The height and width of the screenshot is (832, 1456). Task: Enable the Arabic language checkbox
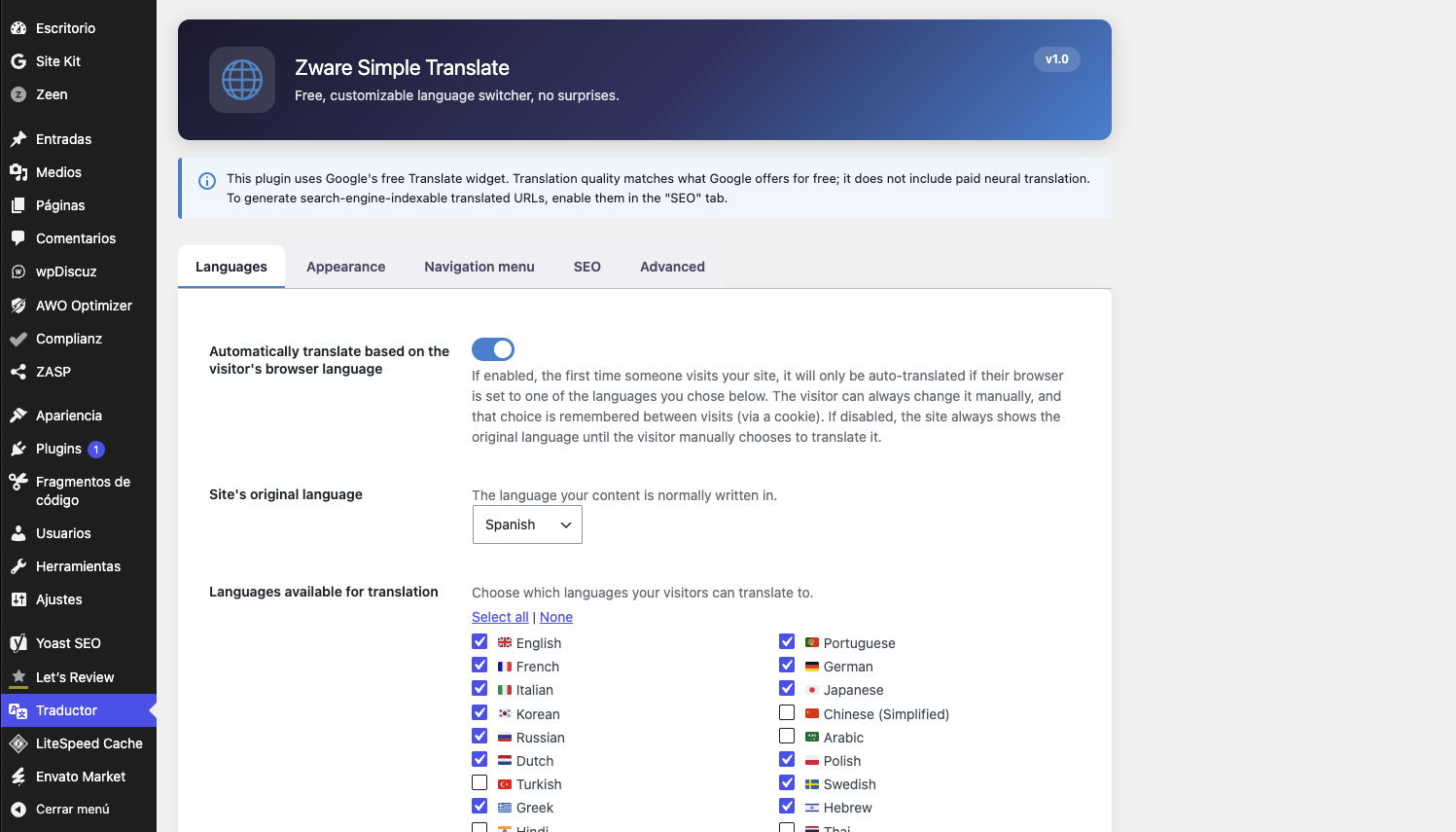[x=787, y=736]
